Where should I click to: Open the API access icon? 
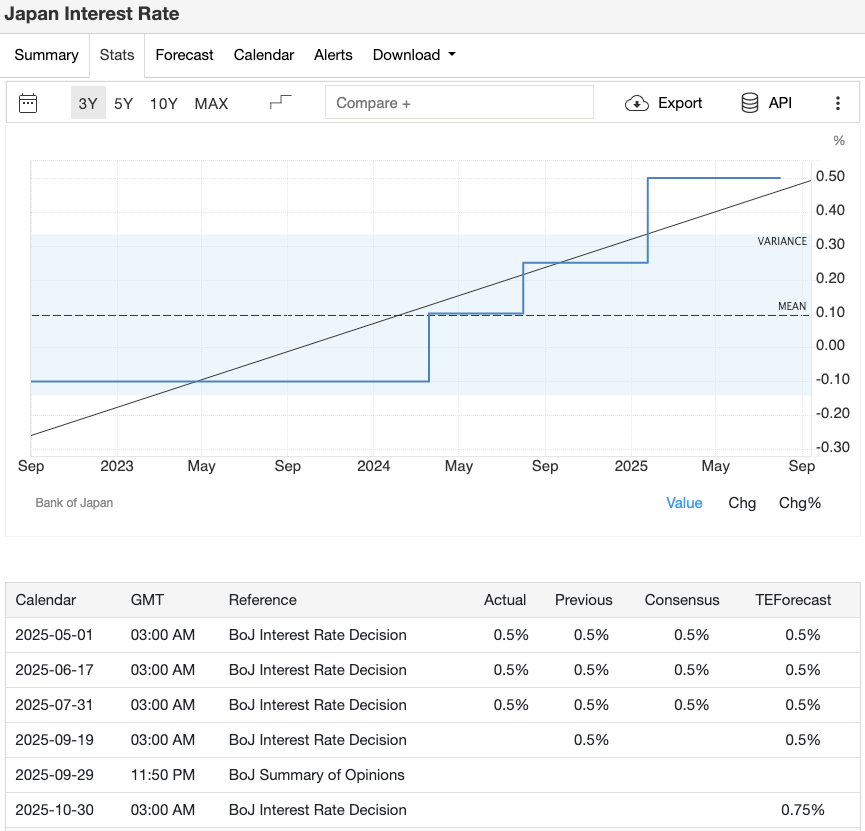765,102
